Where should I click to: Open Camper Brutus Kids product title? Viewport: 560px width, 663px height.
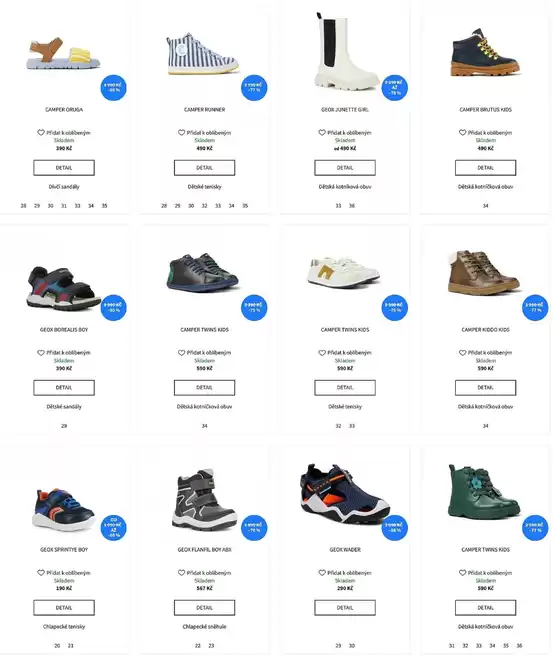pyautogui.click(x=486, y=110)
